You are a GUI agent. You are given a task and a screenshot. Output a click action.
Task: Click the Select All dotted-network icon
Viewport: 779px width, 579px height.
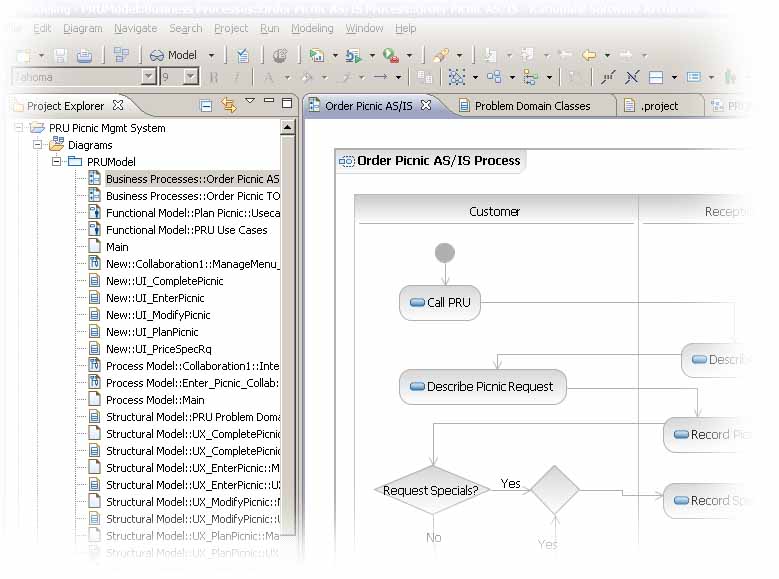tap(457, 77)
